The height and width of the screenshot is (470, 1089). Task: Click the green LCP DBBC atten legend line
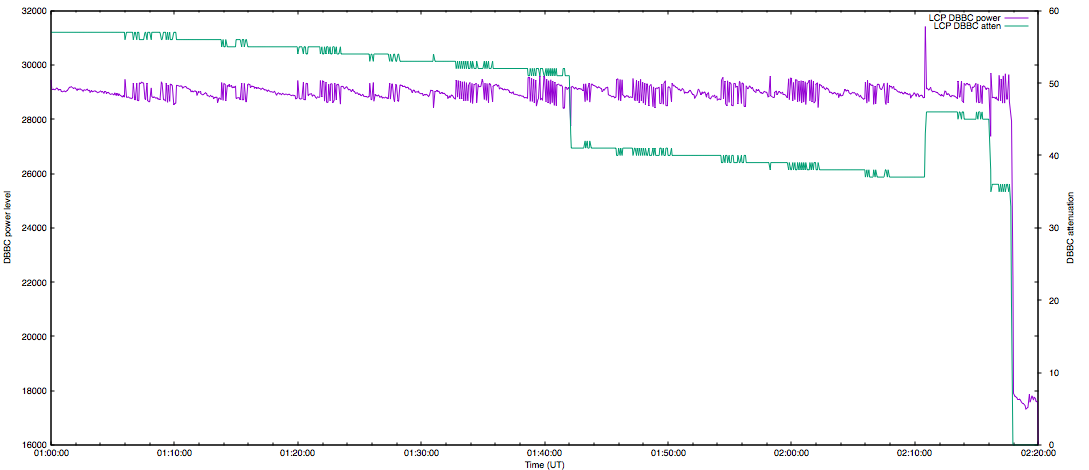point(1016,27)
